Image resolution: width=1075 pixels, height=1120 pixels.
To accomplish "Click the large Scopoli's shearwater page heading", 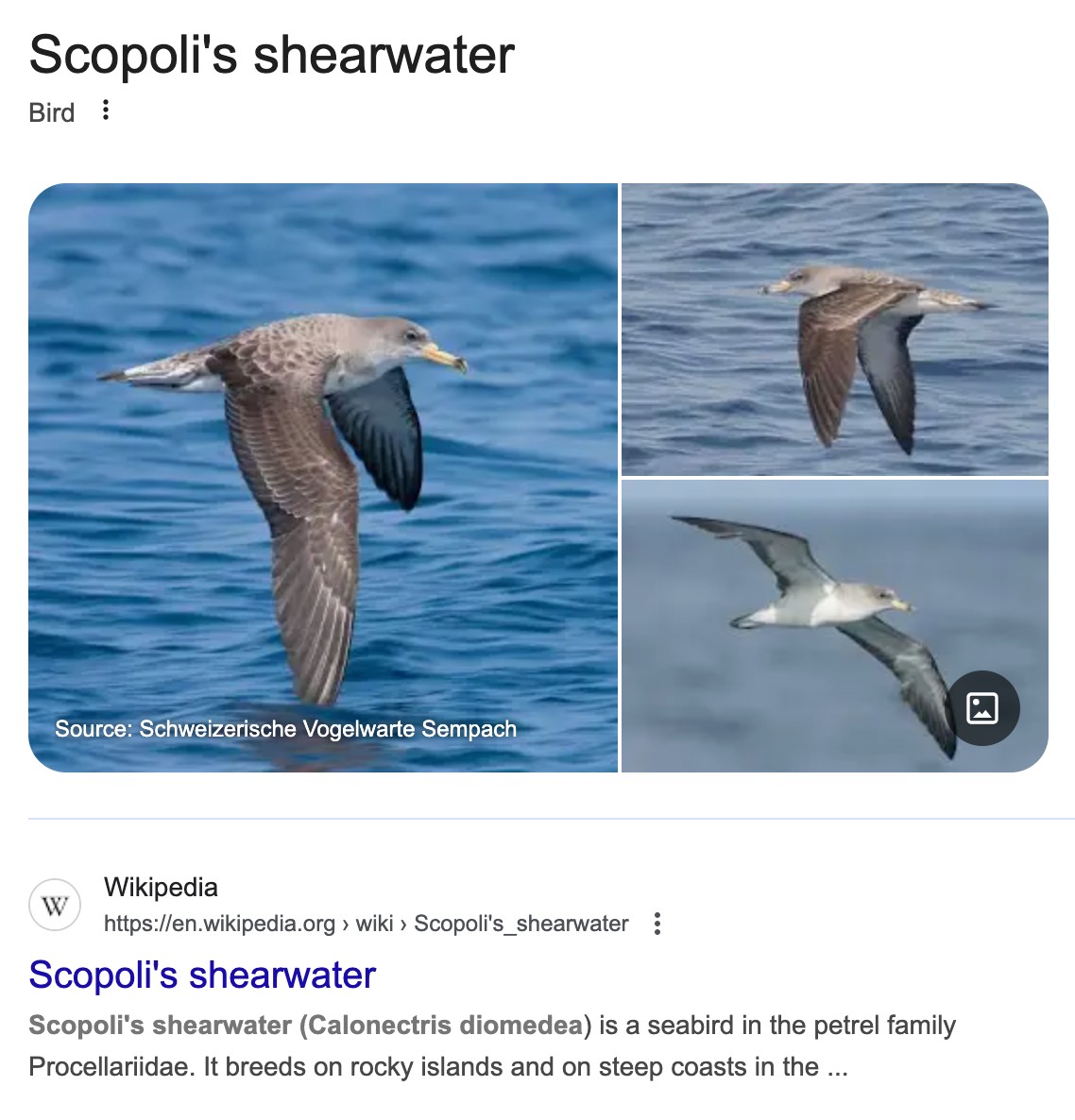I will point(271,54).
